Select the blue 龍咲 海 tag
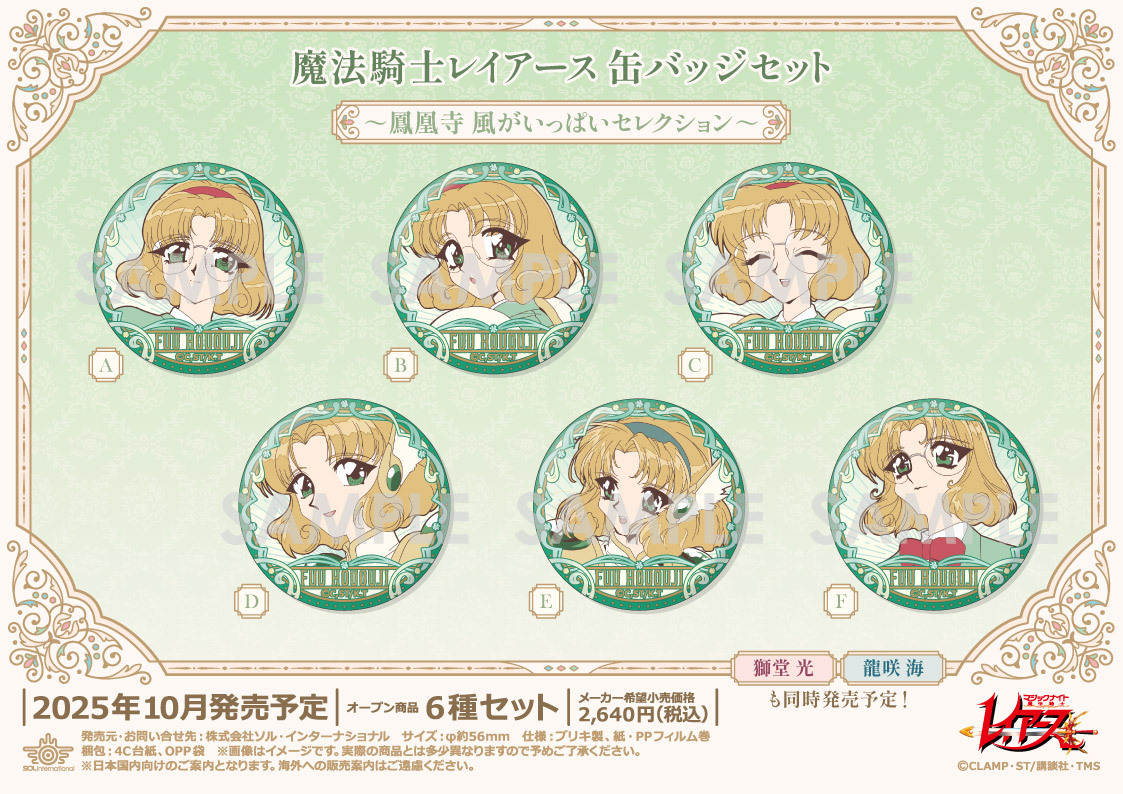Image resolution: width=1123 pixels, height=794 pixels. tap(892, 668)
